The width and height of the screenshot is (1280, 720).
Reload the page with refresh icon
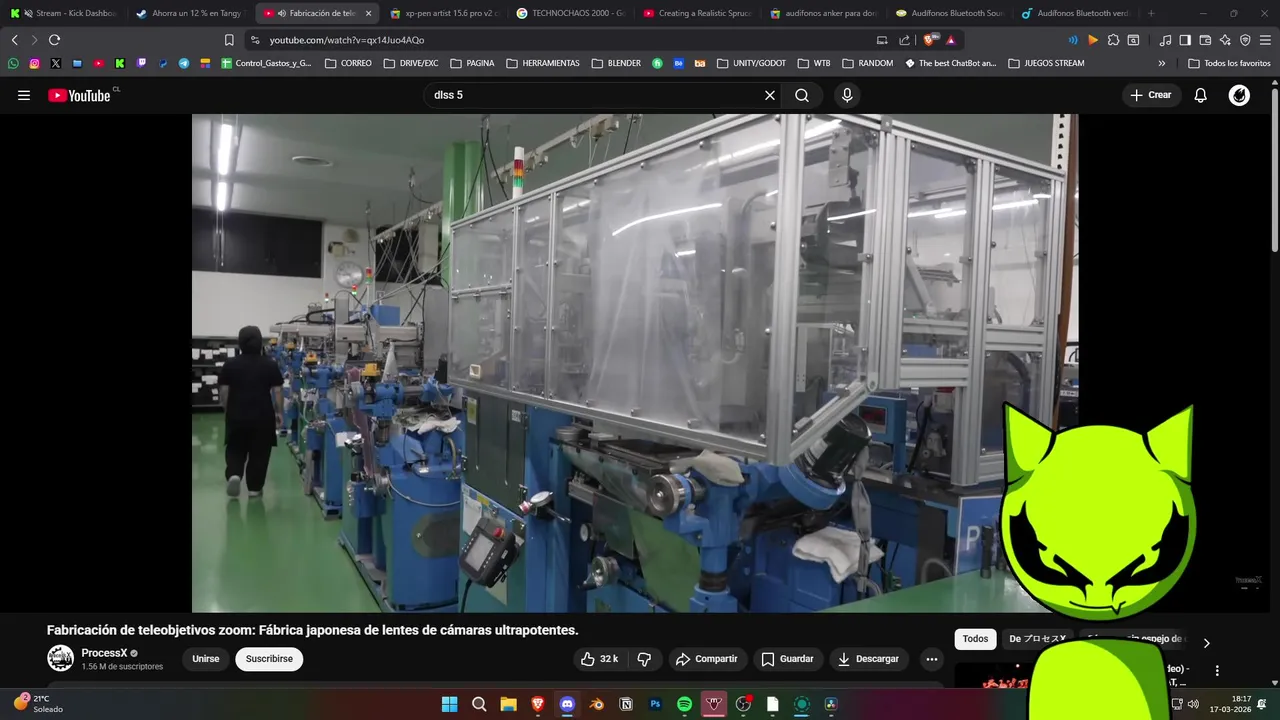[x=54, y=40]
